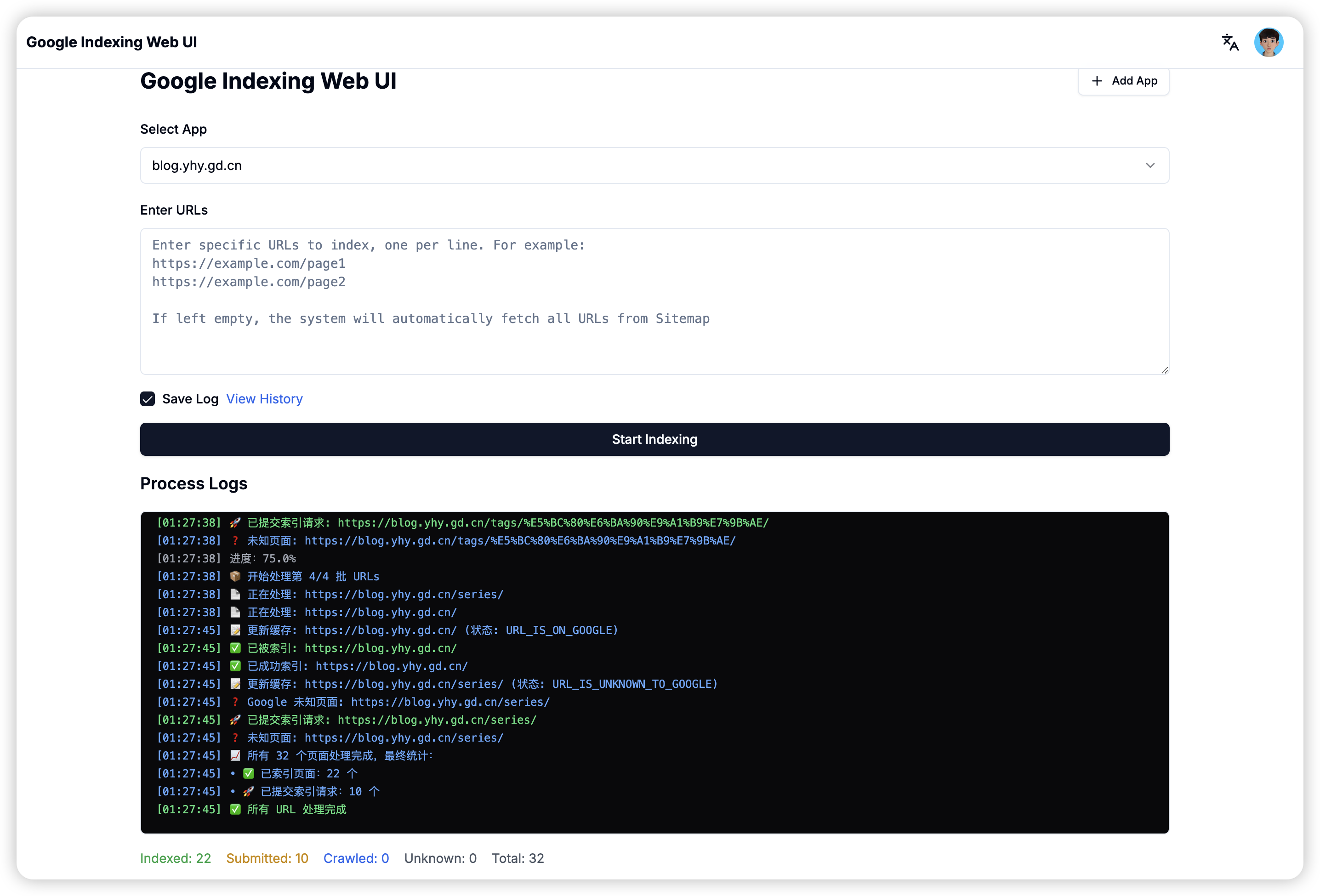The image size is (1320, 896).
Task: Click the Crawled: 0 statistic
Action: [356, 858]
